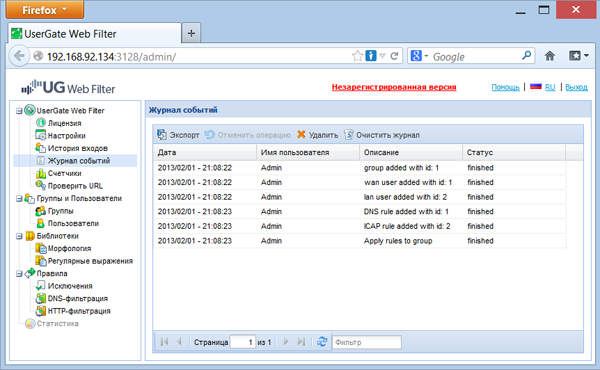The height and width of the screenshot is (370, 600).
Task: Collapse the Библиотеки tree node
Action: [x=19, y=236]
